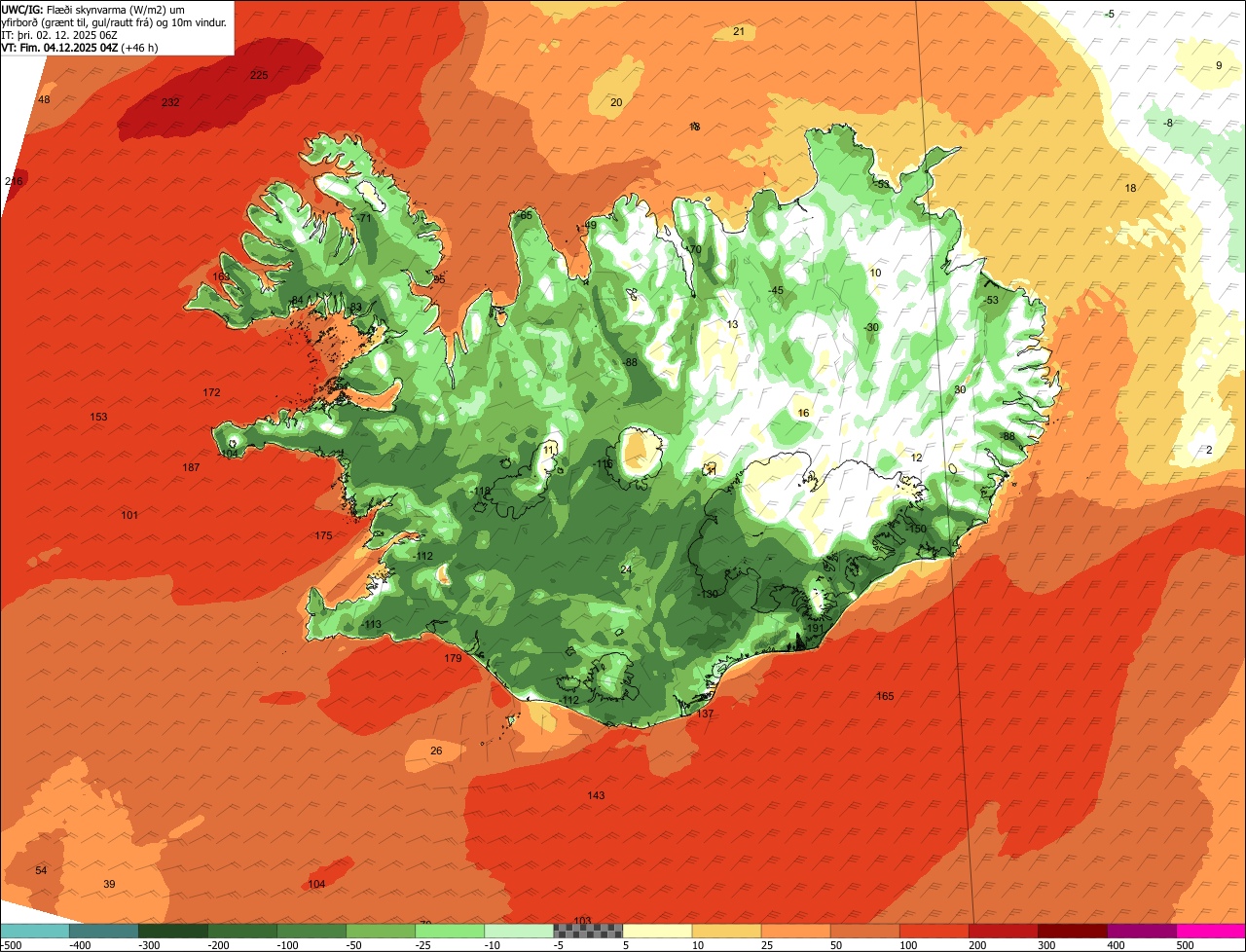Click the map value 216 at left edge

pos(14,181)
